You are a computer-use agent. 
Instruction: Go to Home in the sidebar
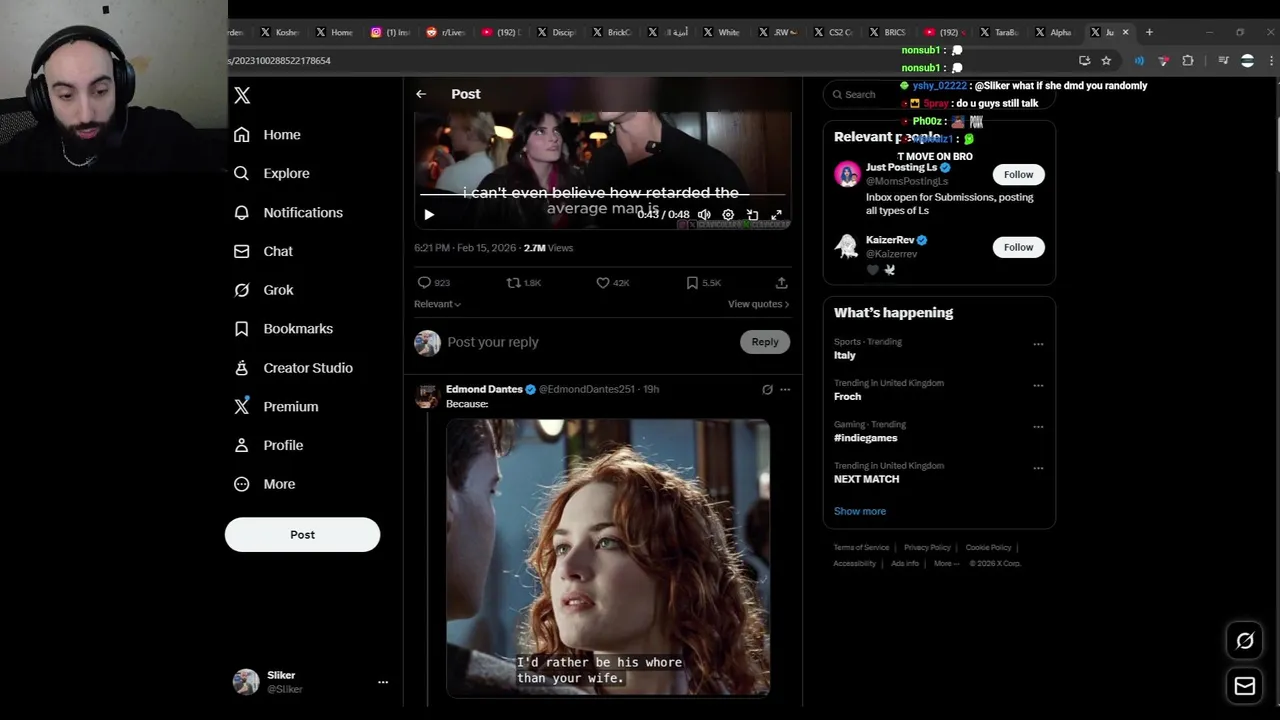pyautogui.click(x=267, y=135)
